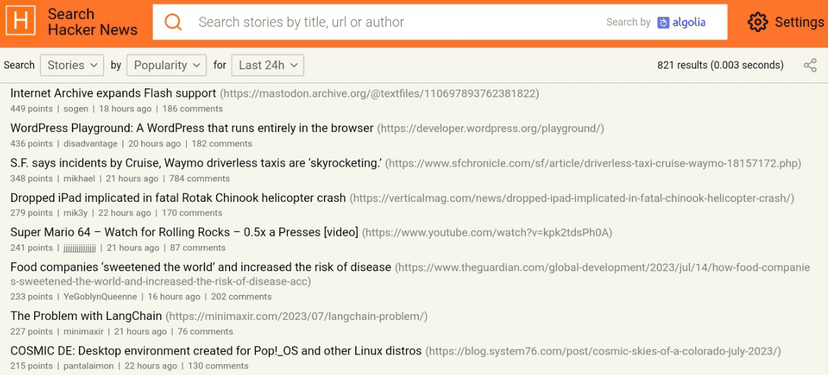The width and height of the screenshot is (828, 375).
Task: Click 449 points on Flash story
Action: tap(31, 109)
